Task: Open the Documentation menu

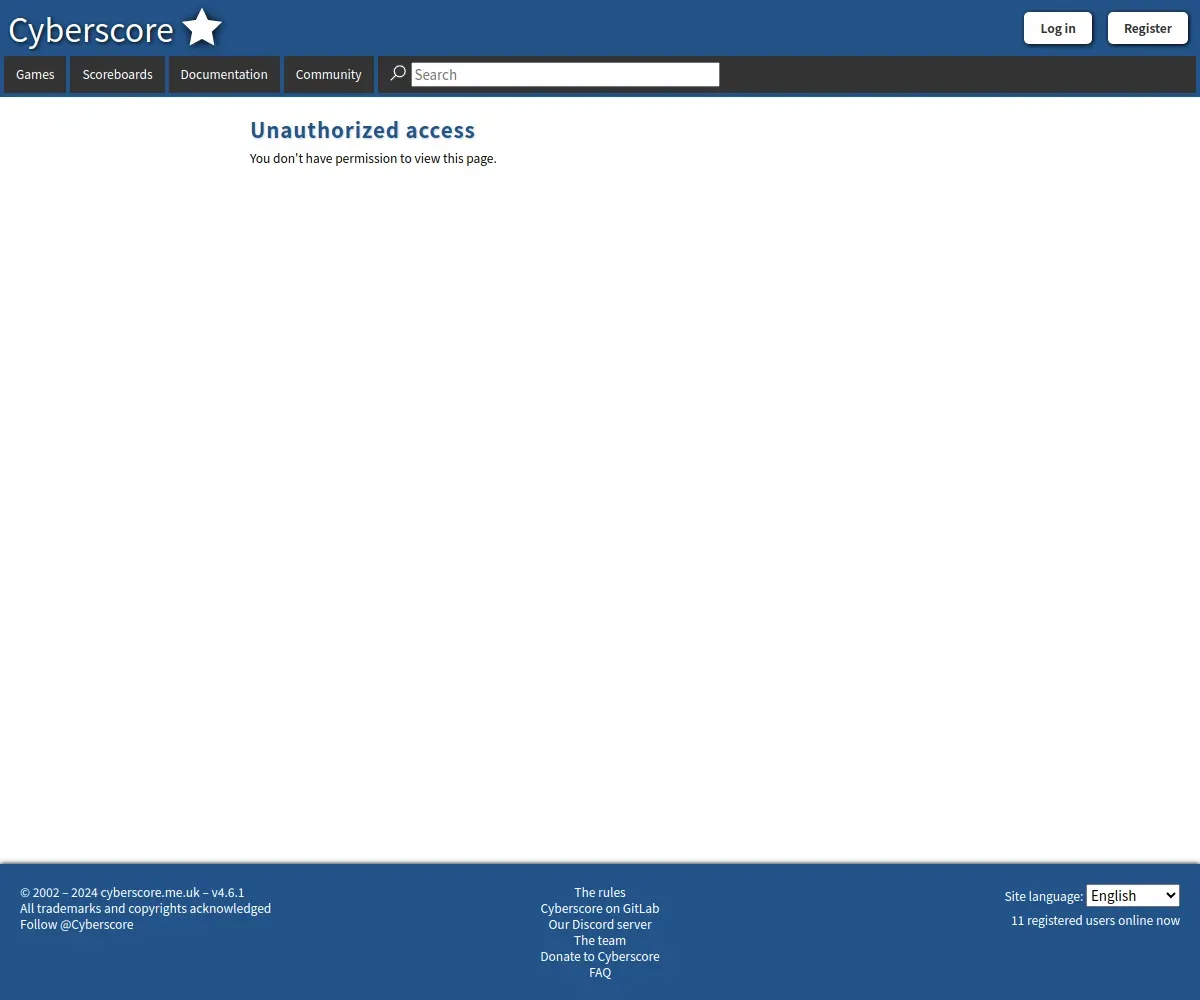Action: [224, 75]
